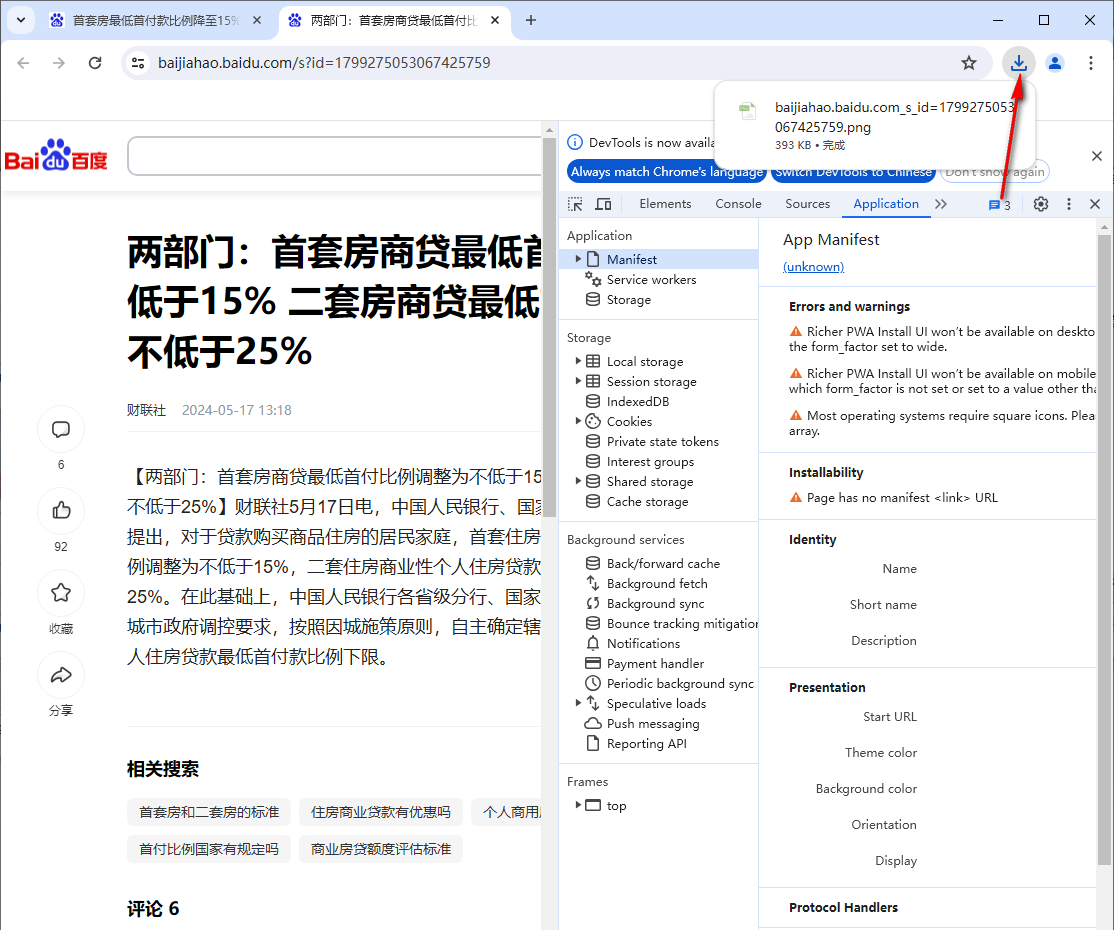The height and width of the screenshot is (930, 1114).
Task: Click the Chrome downloads icon
Action: click(1019, 63)
